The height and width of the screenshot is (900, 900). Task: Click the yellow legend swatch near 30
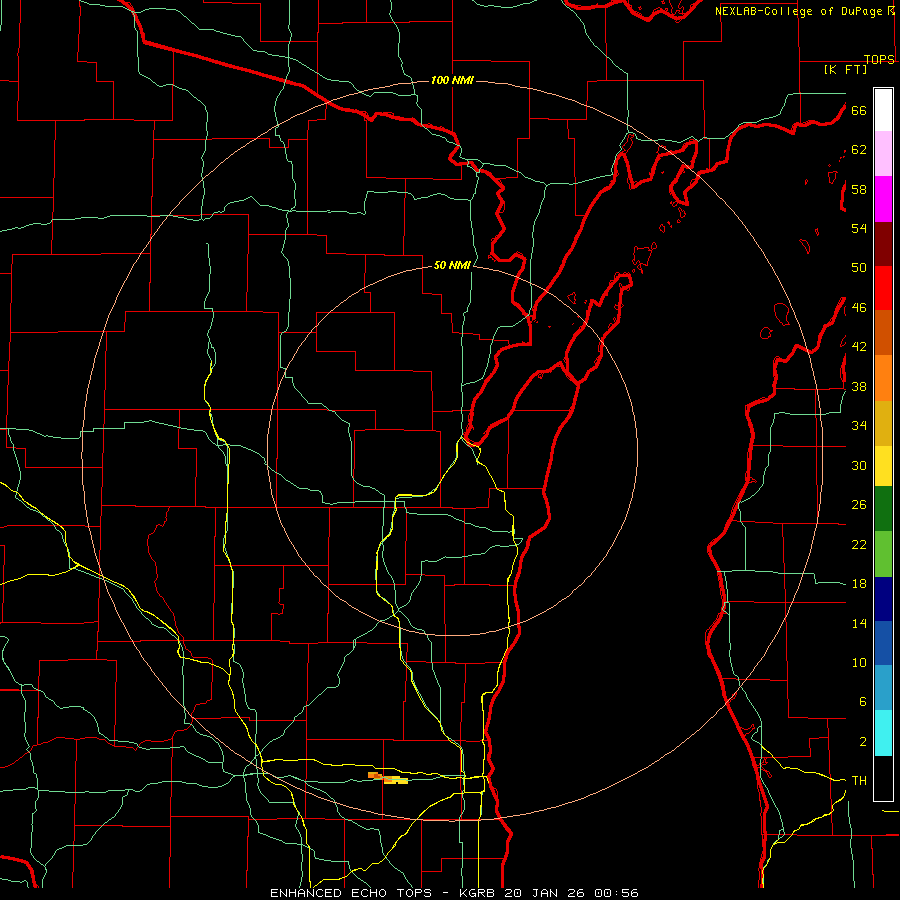(883, 466)
